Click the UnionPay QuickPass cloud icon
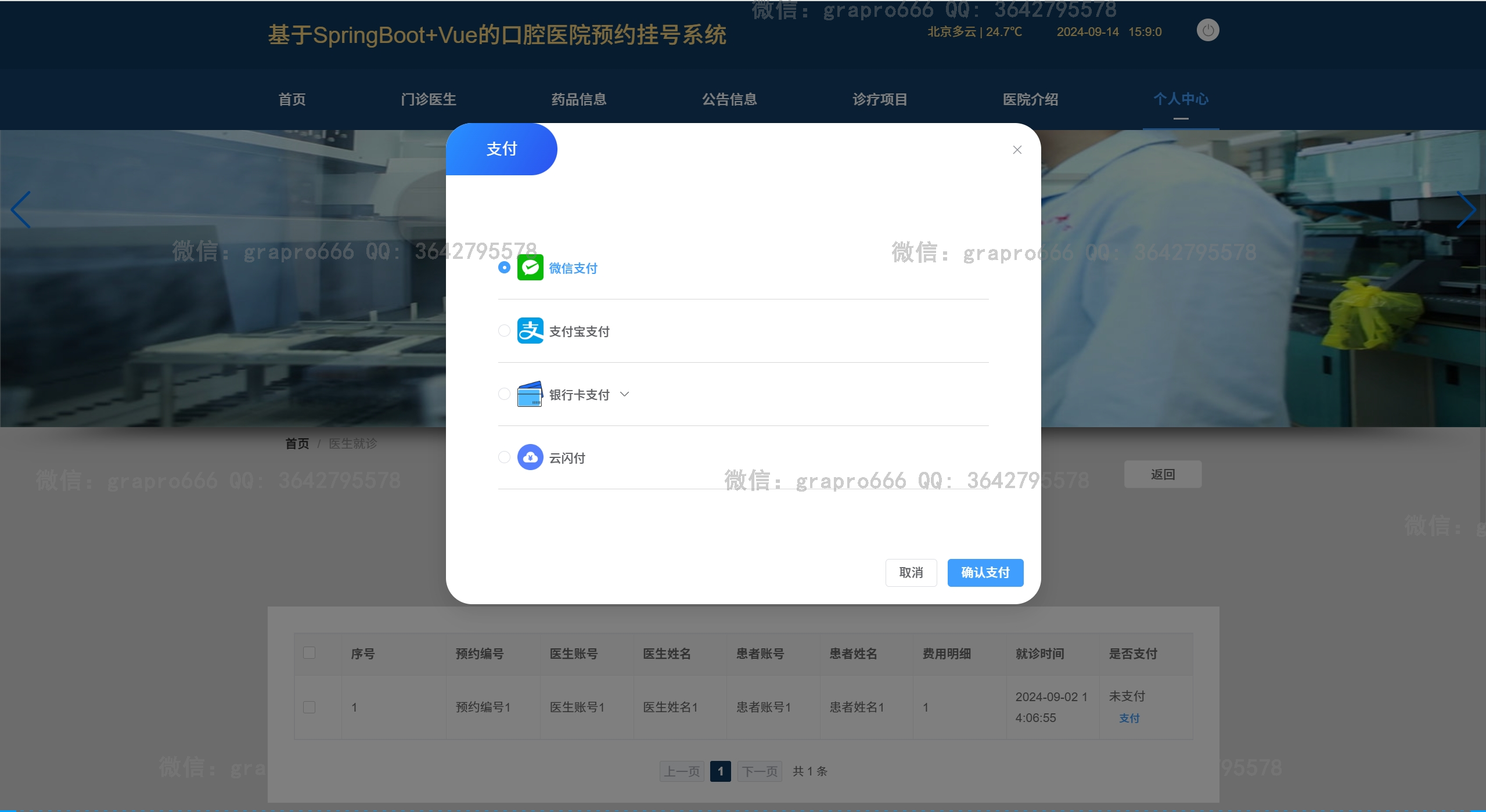 (530, 457)
